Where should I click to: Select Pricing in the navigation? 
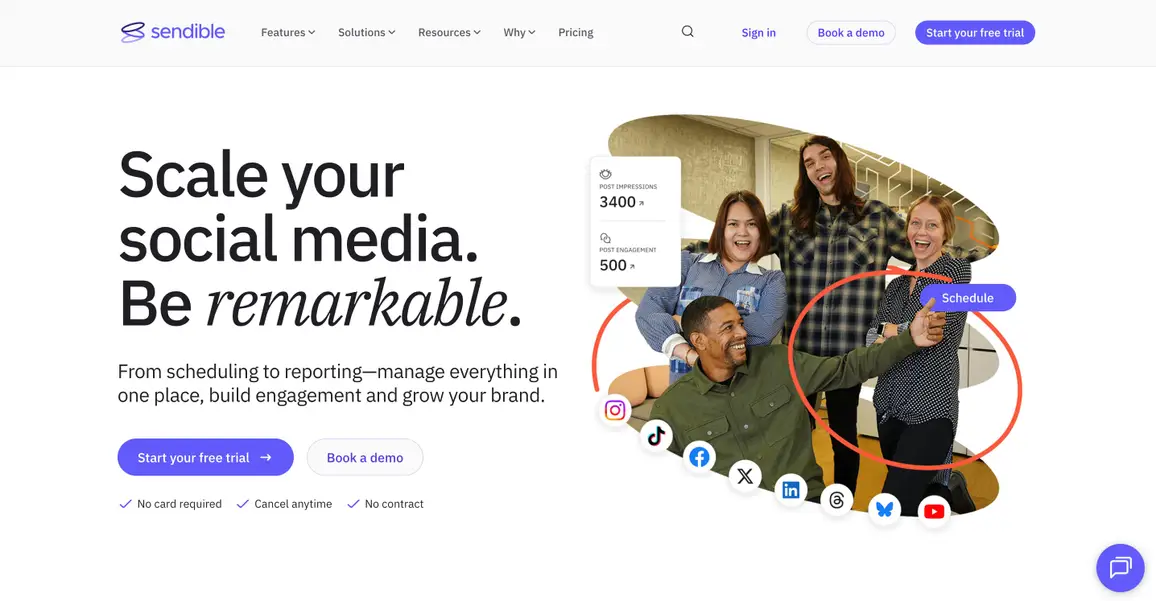pyautogui.click(x=576, y=32)
